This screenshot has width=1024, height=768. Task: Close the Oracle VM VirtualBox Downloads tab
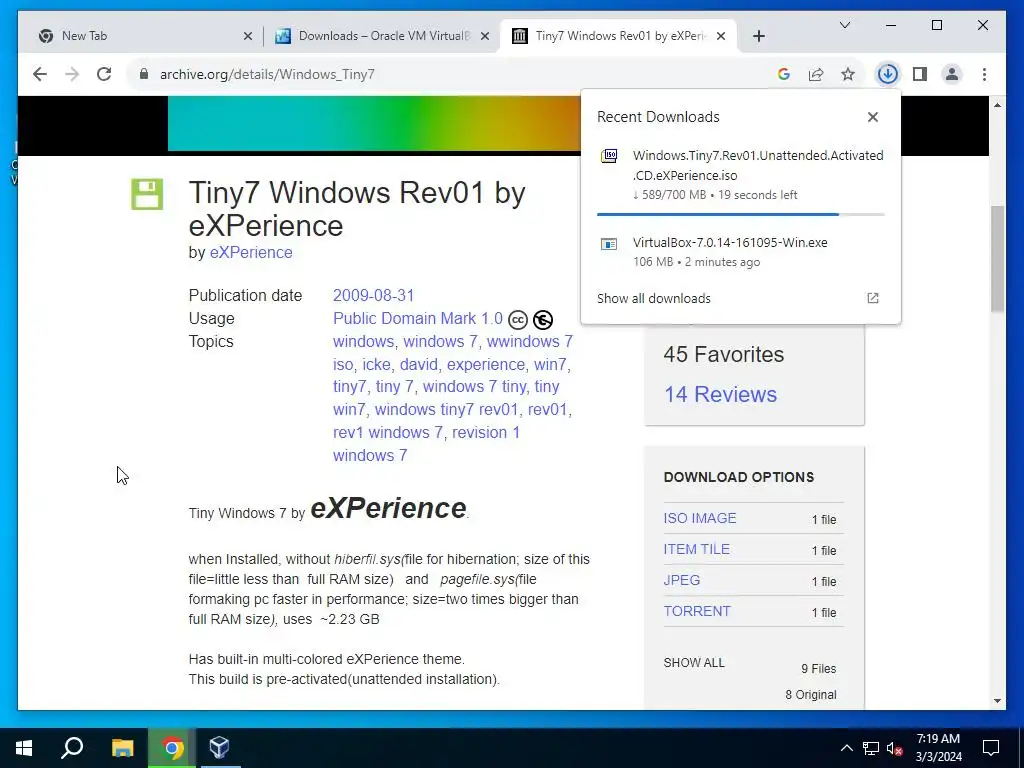[485, 37]
